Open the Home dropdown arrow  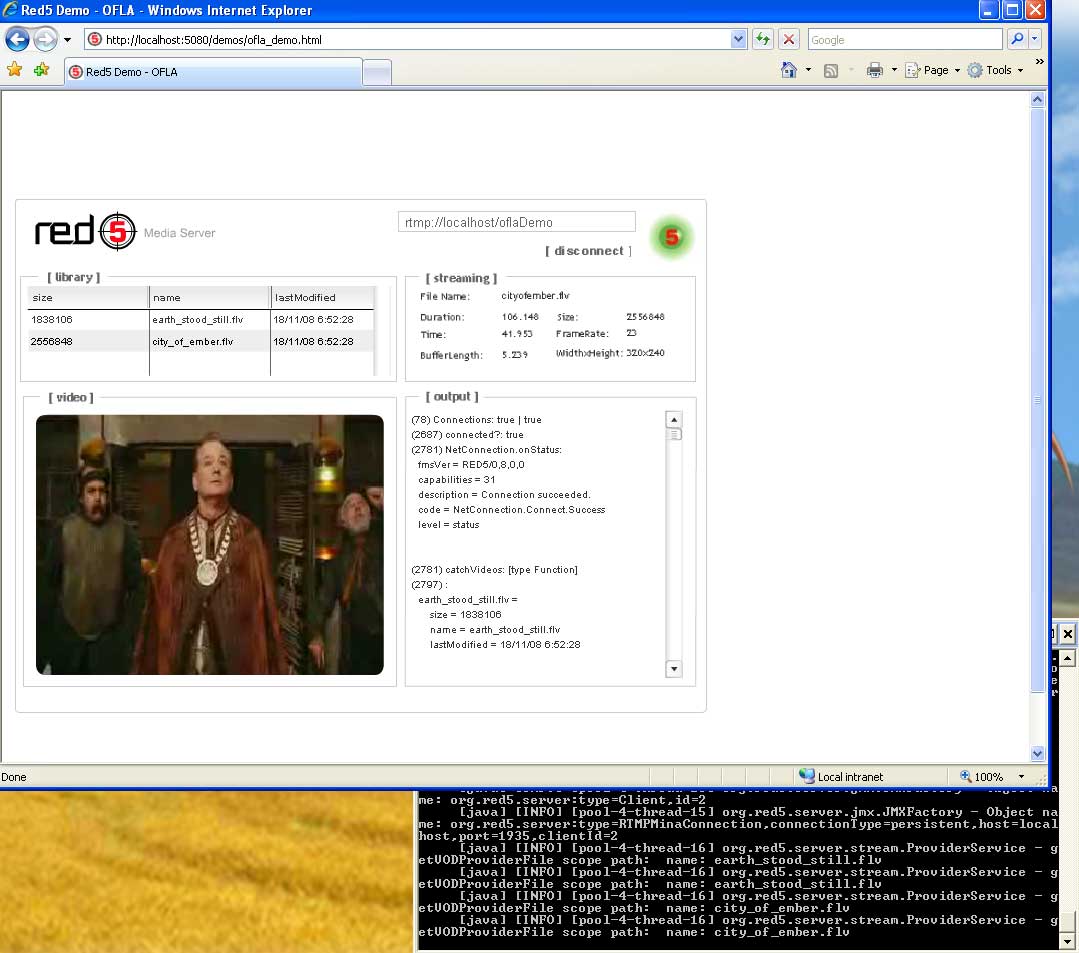click(x=808, y=69)
